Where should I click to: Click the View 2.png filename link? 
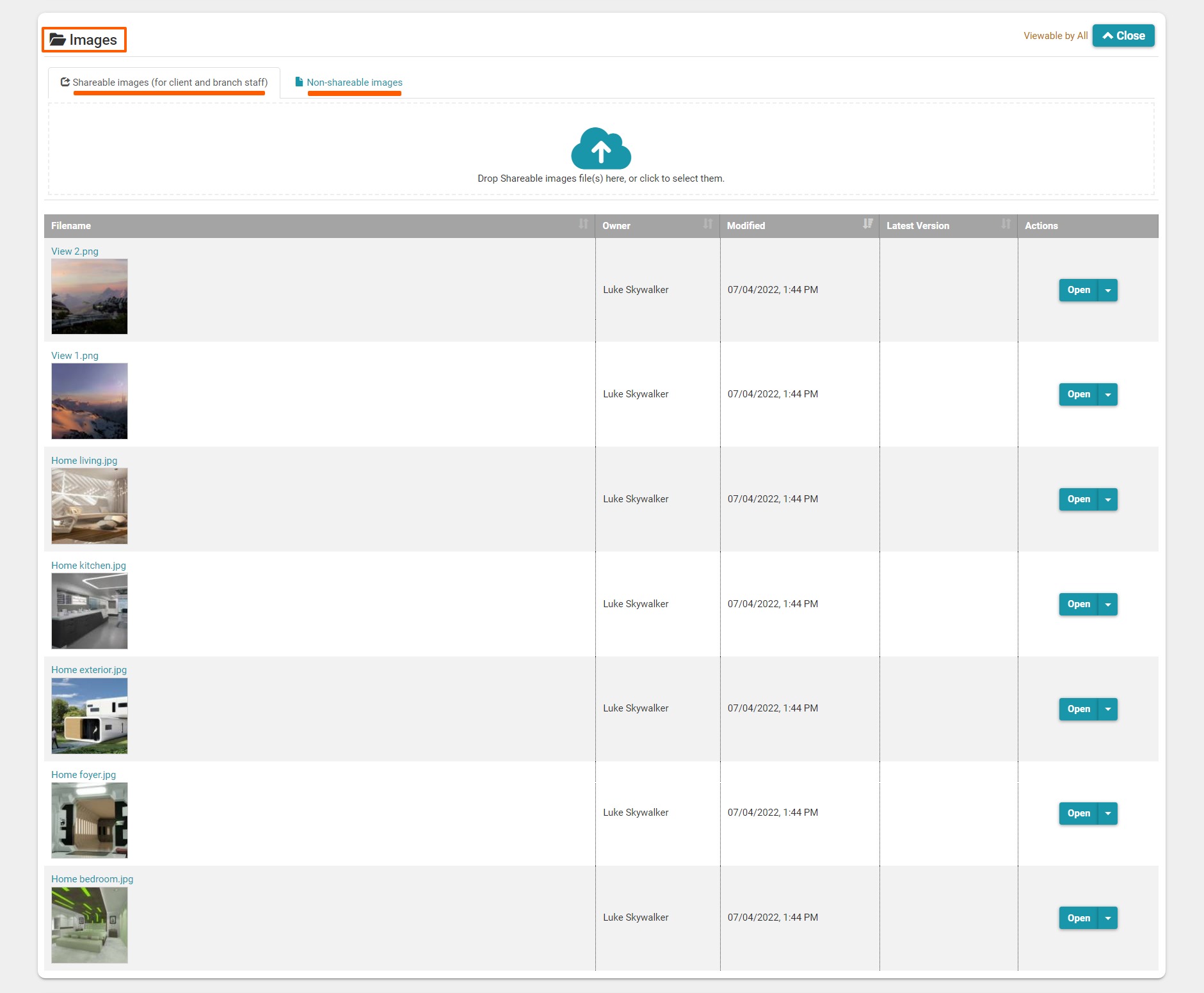pos(75,251)
